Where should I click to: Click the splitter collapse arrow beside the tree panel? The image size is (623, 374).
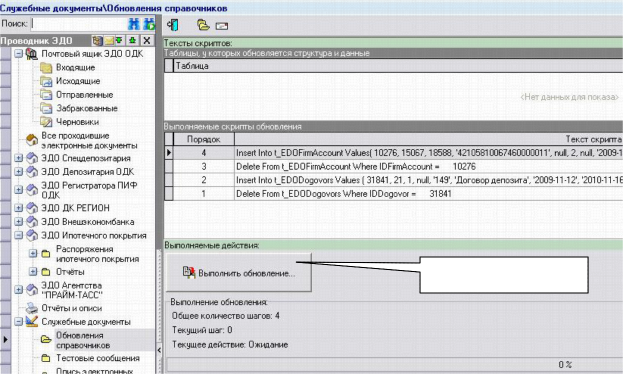click(159, 350)
